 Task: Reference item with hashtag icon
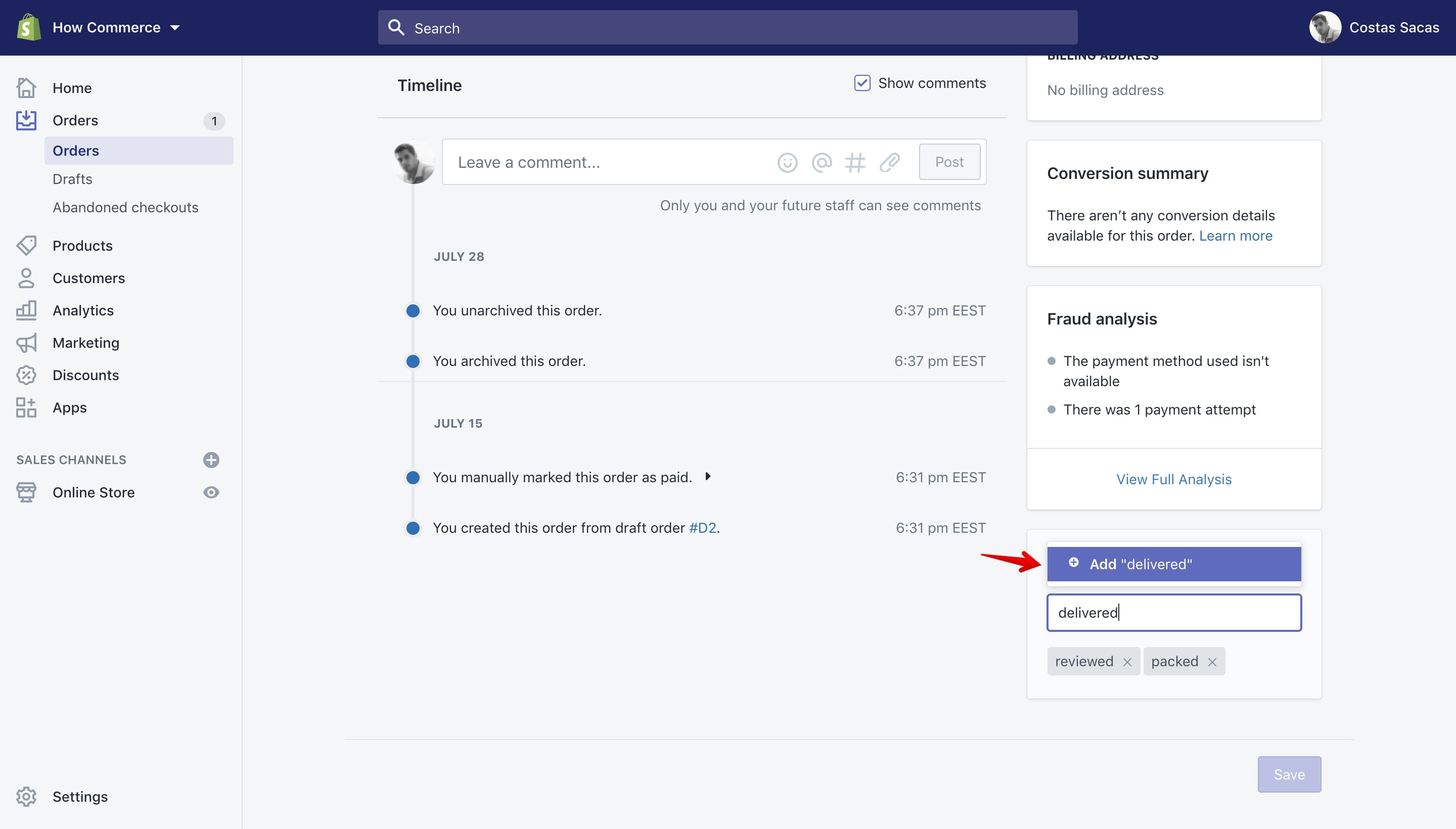pos(855,163)
